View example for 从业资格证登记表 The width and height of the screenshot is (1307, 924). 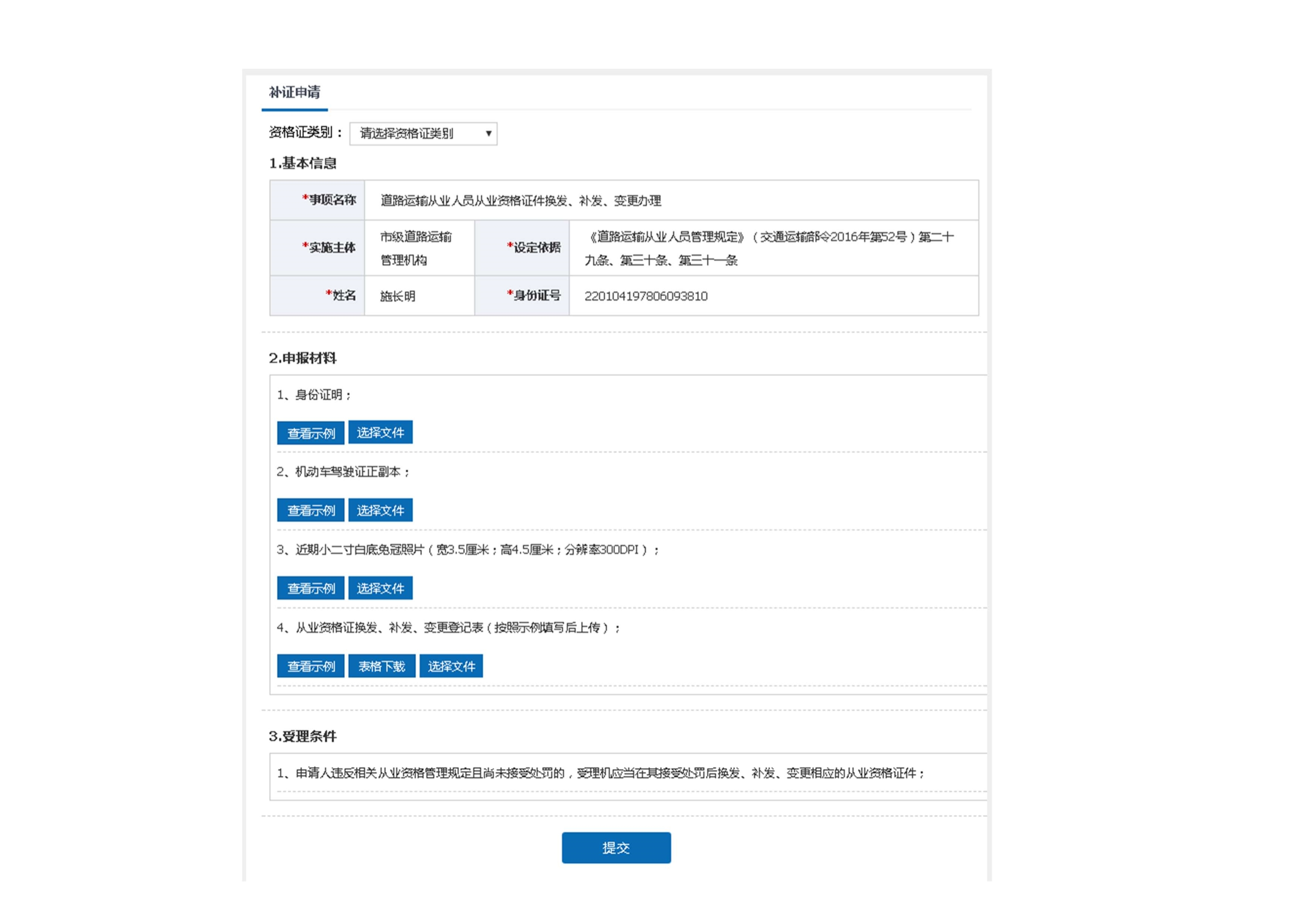pos(310,667)
